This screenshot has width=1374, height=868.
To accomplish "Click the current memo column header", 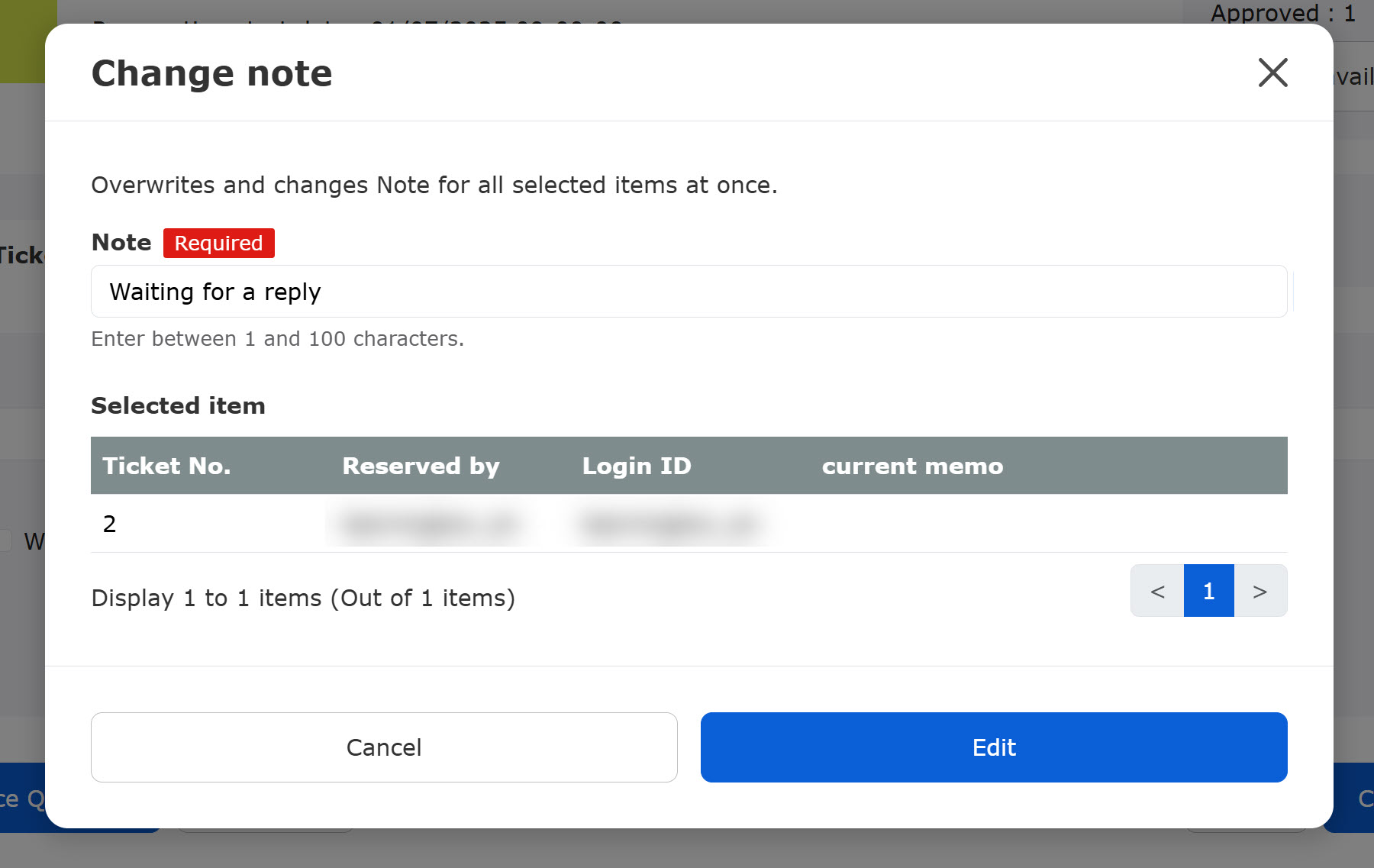I will [912, 466].
